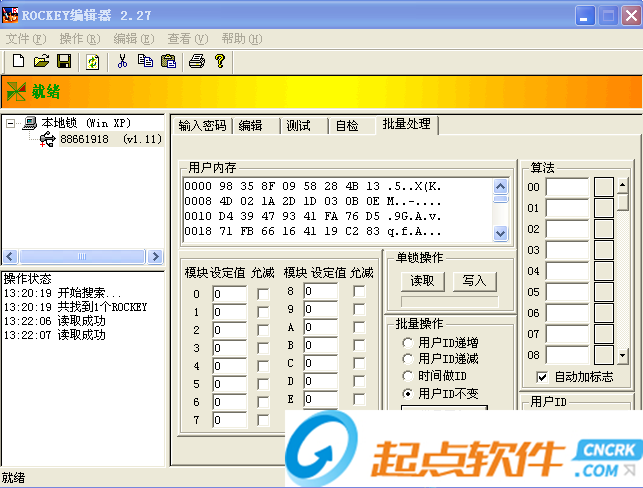
Task: Click user memory scrollbar up arrow
Action: click(500, 187)
